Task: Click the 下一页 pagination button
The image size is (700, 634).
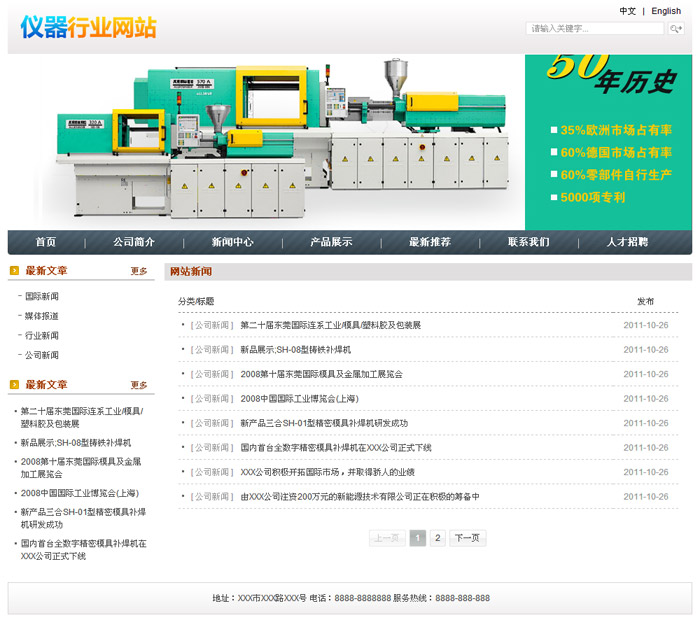Action: point(467,538)
